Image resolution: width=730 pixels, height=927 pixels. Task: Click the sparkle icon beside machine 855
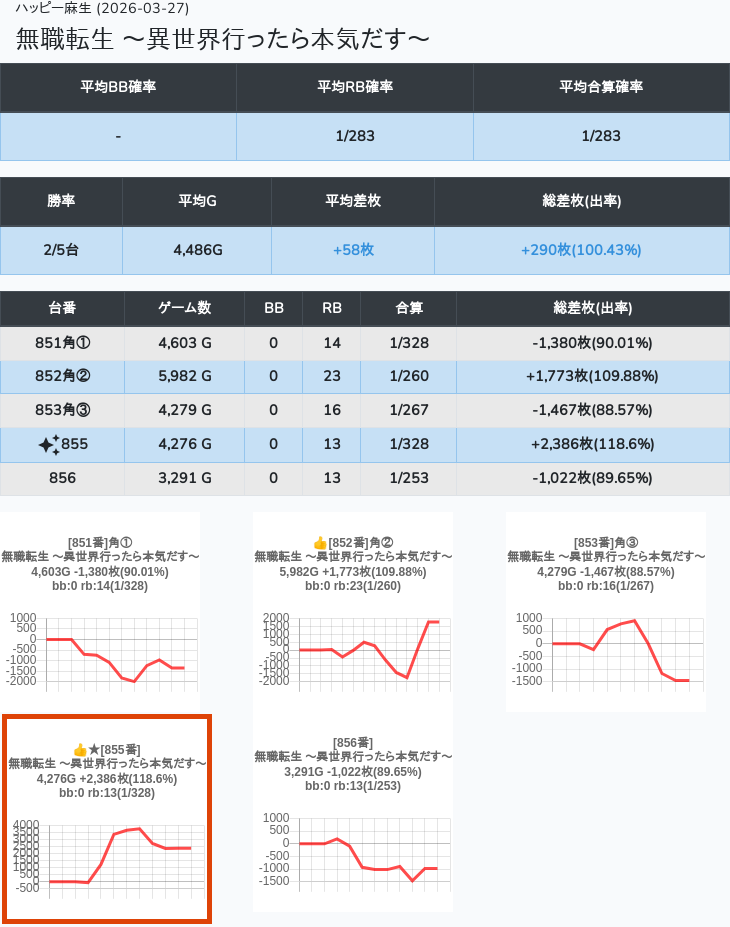point(49,445)
